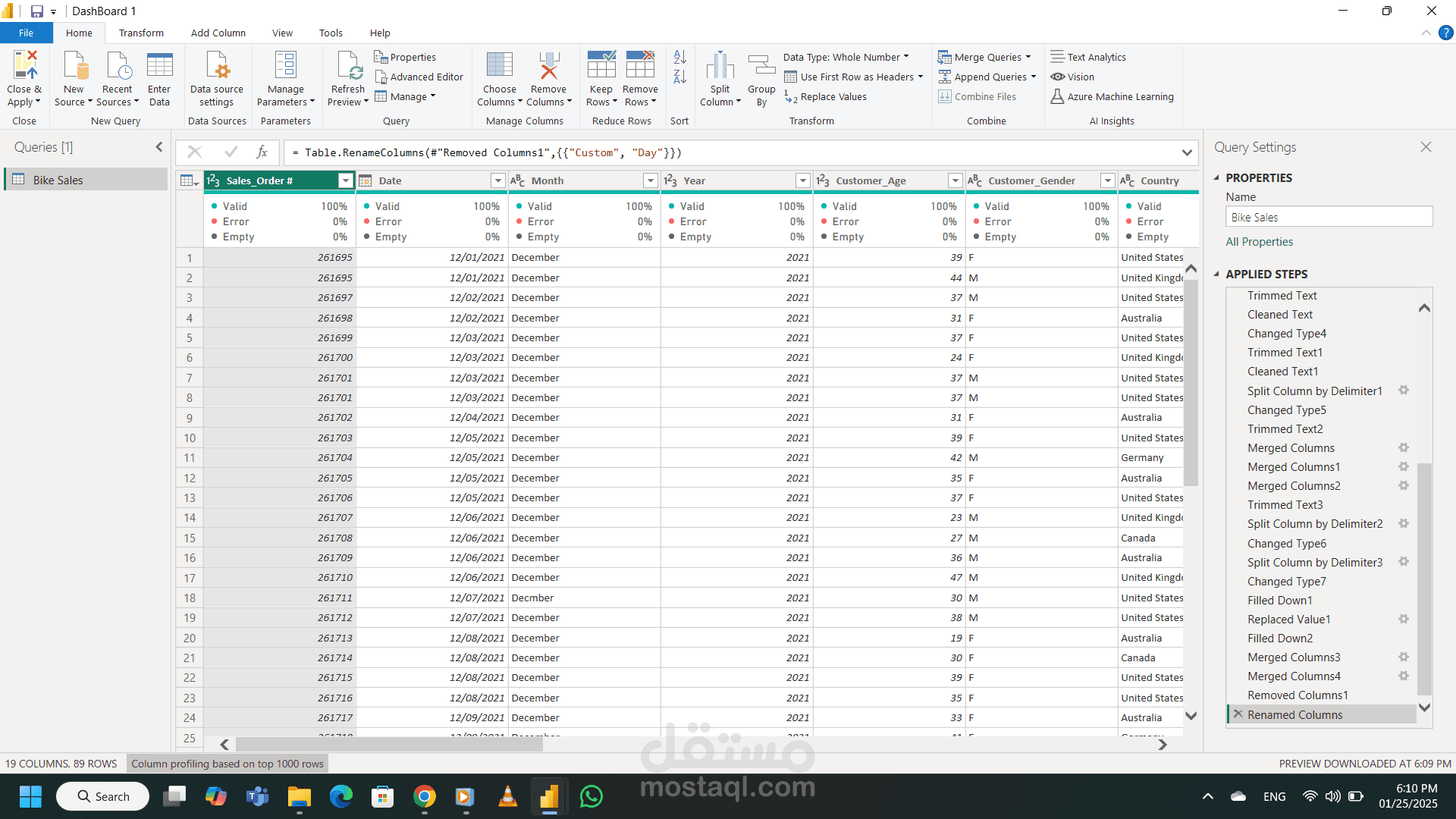
Task: Expand the formula bar
Action: point(1187,152)
